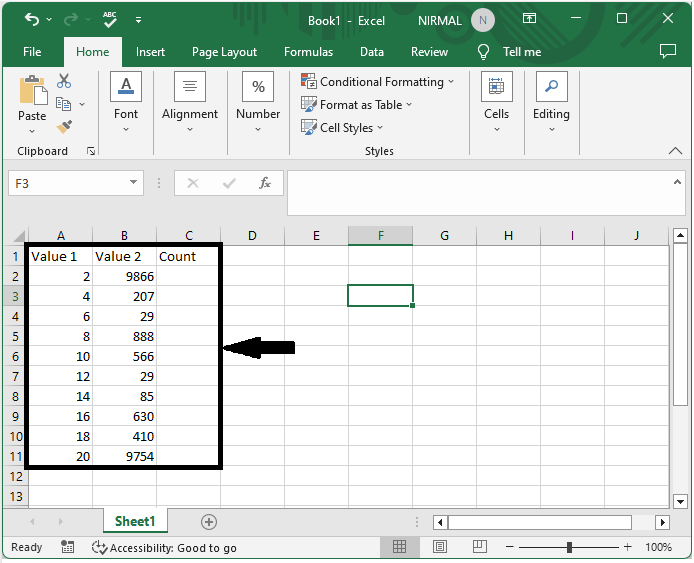The image size is (694, 563).
Task: Switch to the Insert tab
Action: click(150, 52)
